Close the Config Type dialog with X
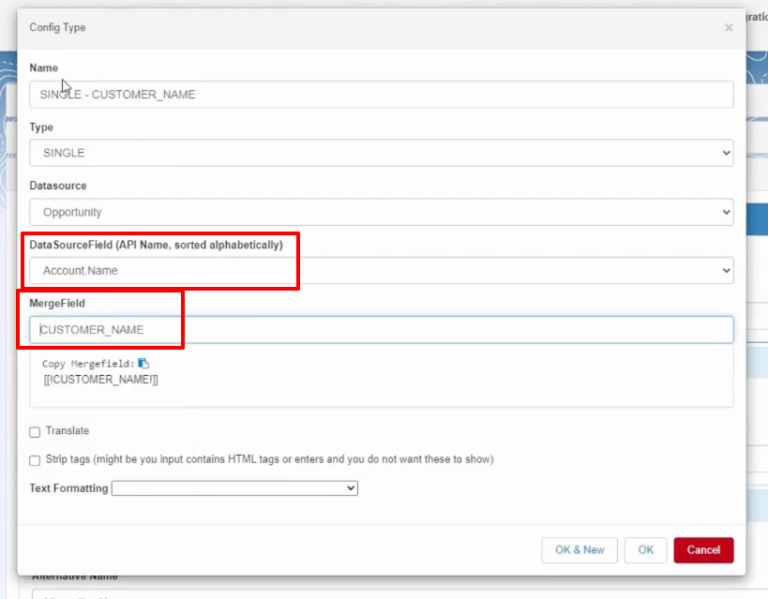Image resolution: width=768 pixels, height=599 pixels. point(728,27)
